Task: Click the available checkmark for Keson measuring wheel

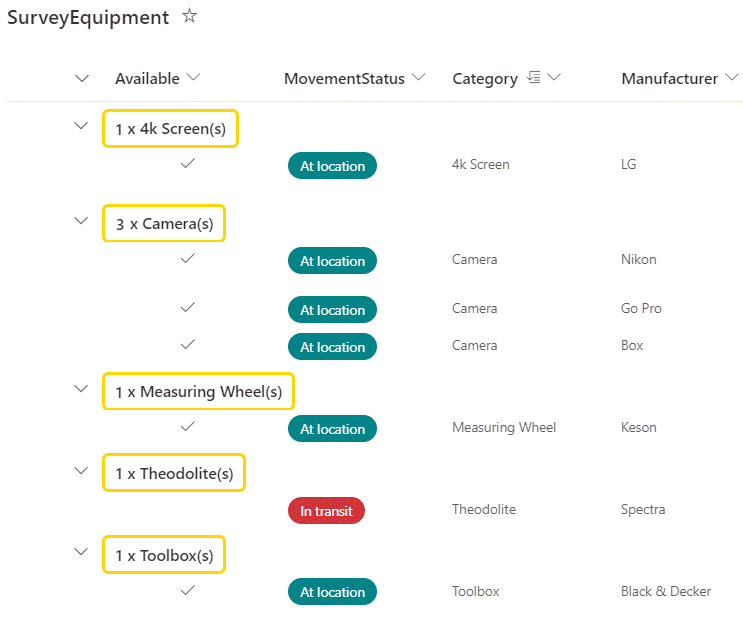Action: coord(187,426)
